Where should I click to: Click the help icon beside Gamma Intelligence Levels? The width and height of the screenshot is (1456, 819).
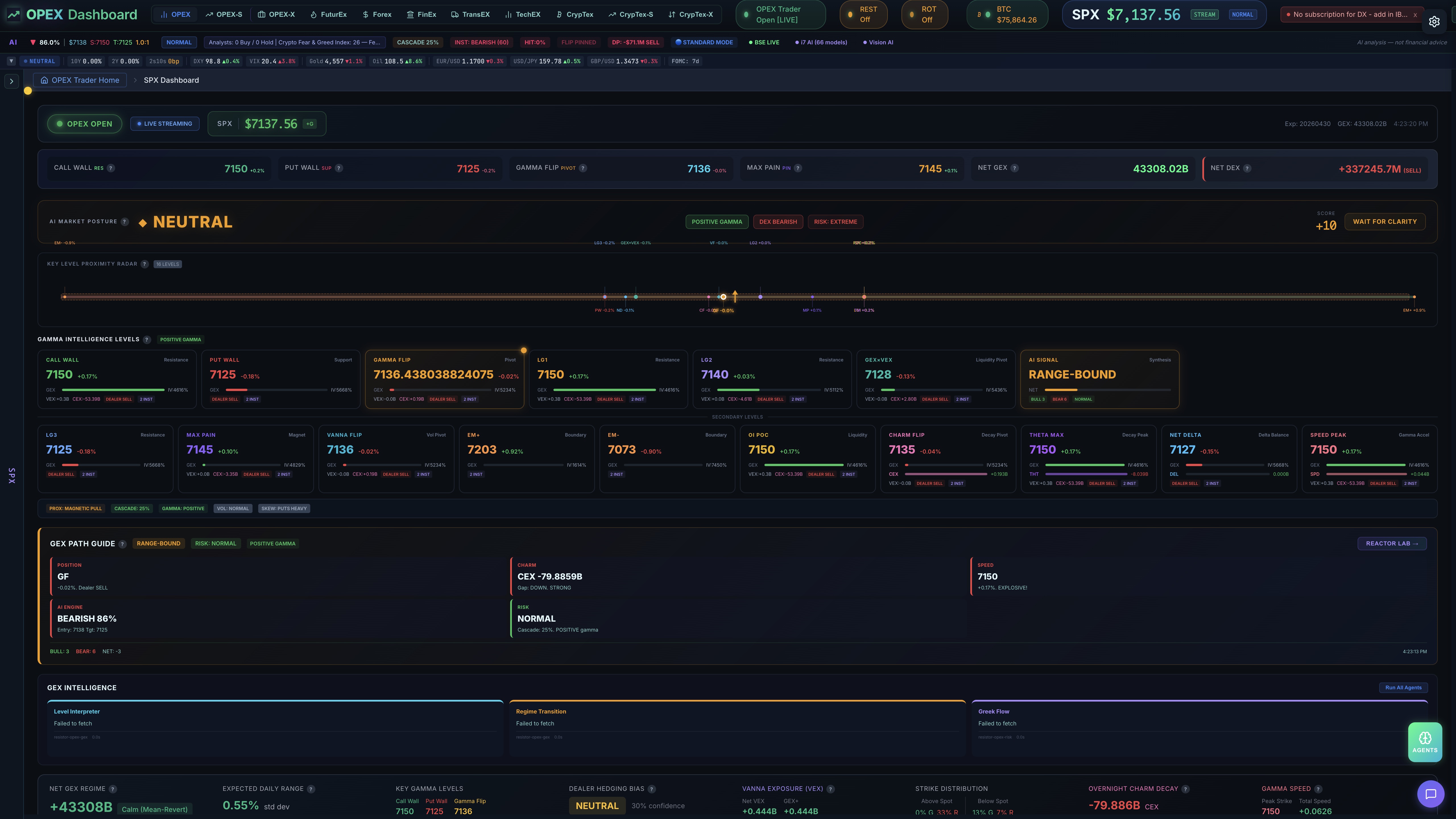click(147, 340)
